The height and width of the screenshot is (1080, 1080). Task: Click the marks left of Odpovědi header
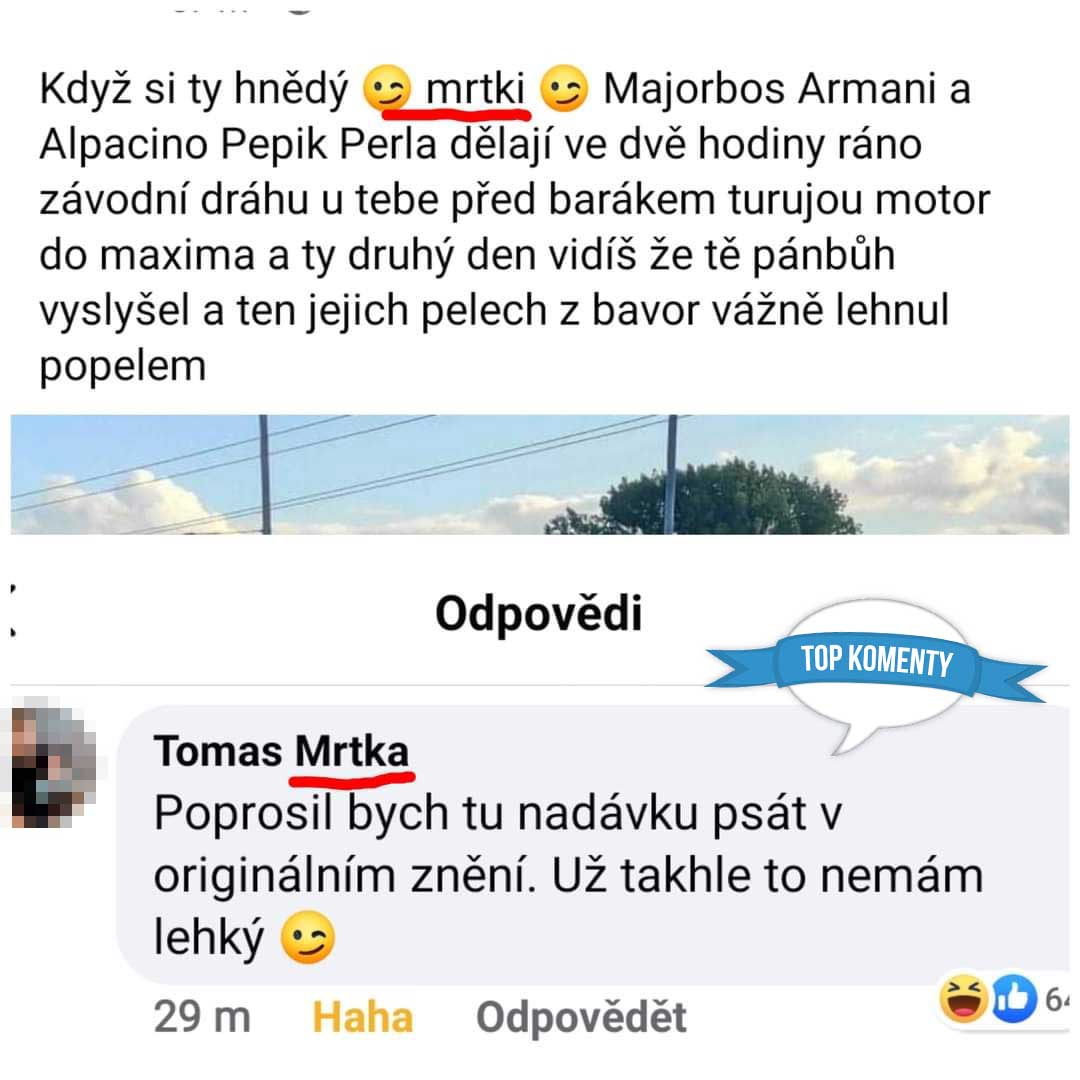(13, 610)
